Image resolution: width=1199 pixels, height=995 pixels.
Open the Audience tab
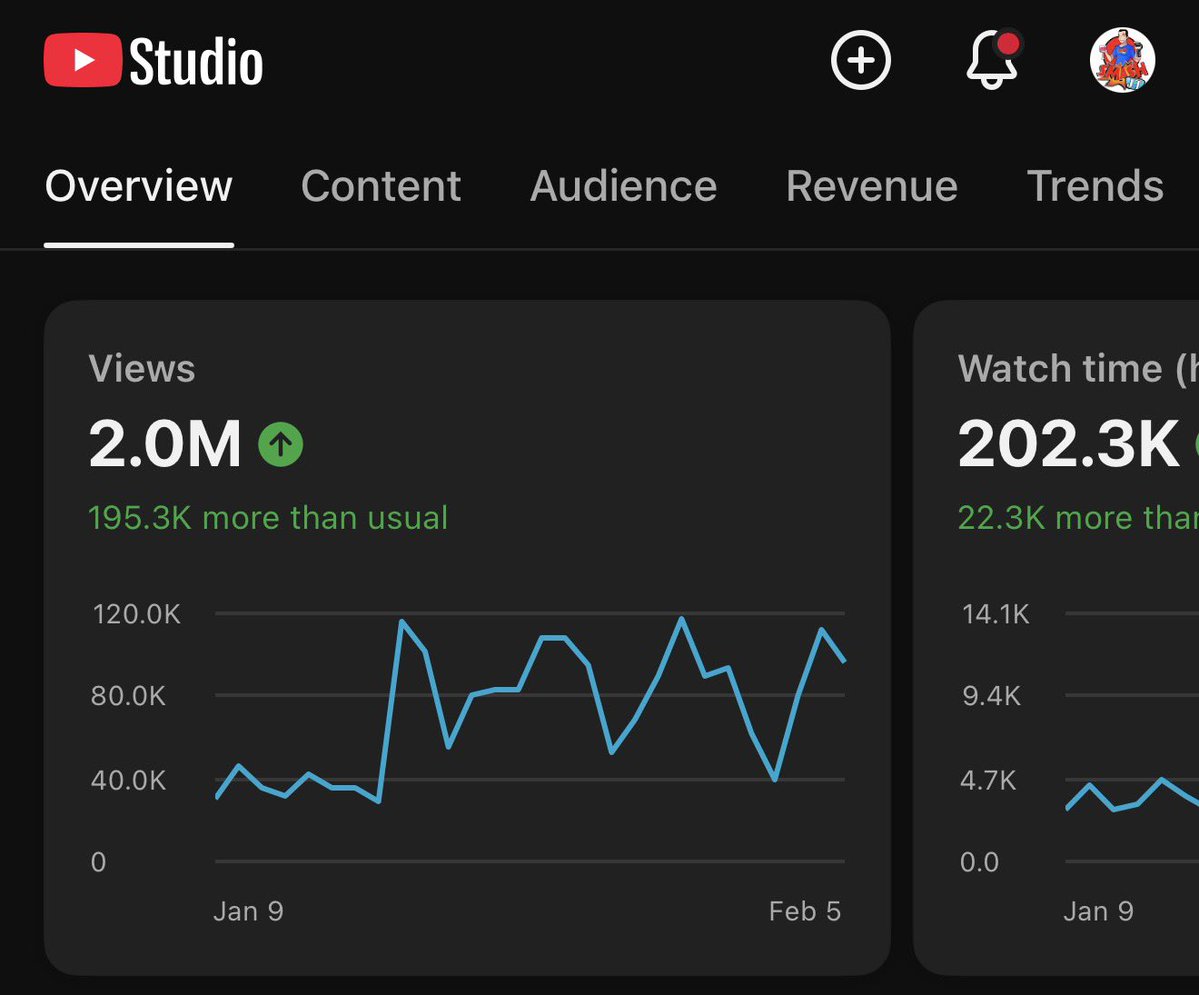tap(623, 187)
